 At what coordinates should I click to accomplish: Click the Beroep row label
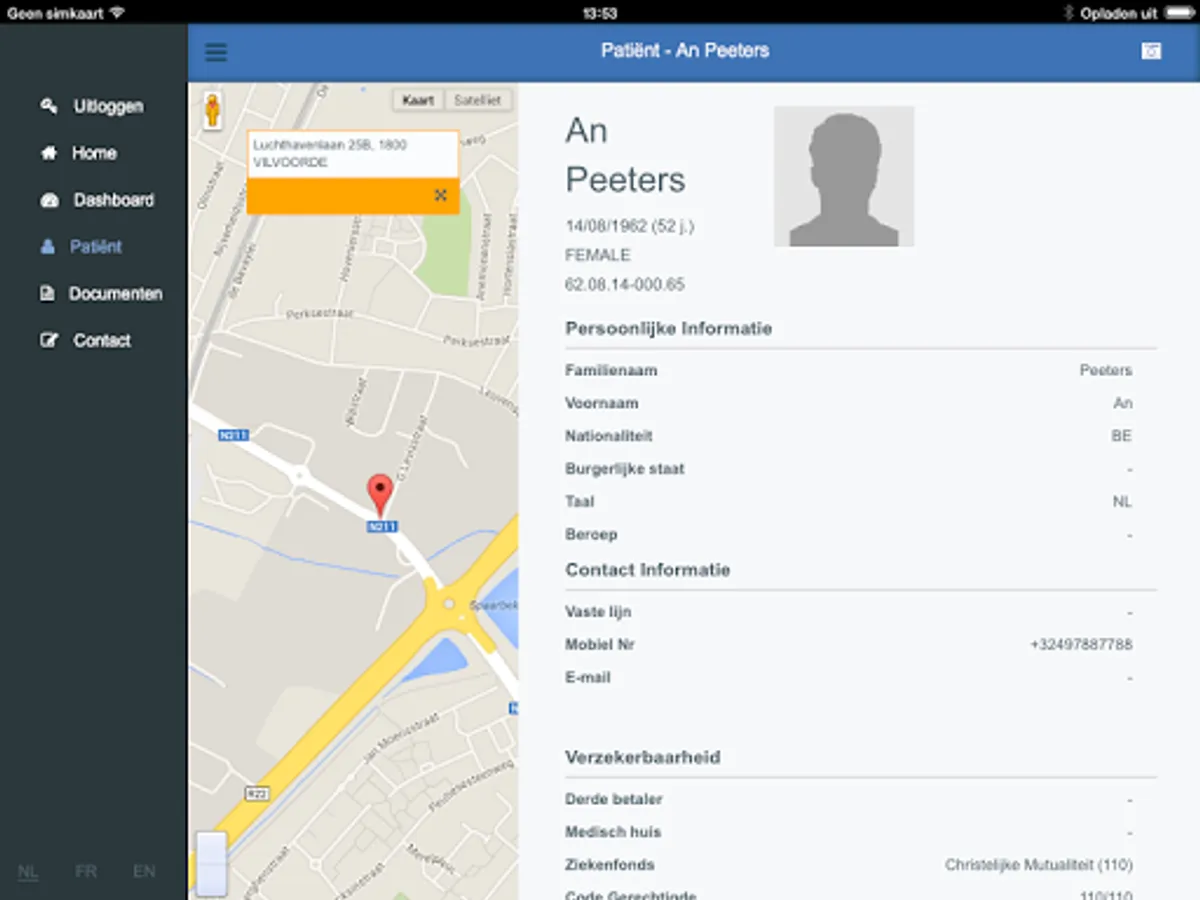coord(591,535)
